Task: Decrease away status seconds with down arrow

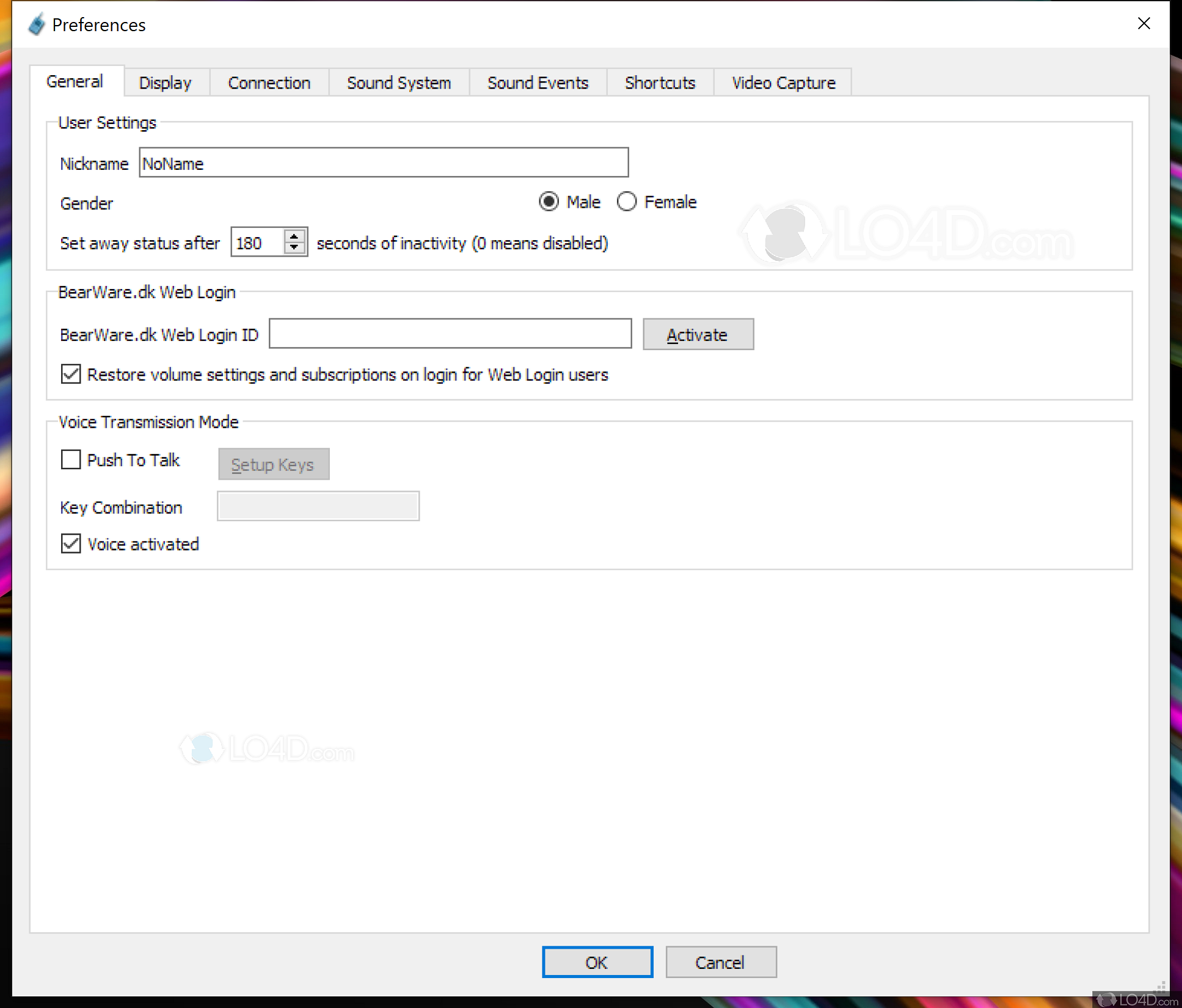Action: (294, 248)
